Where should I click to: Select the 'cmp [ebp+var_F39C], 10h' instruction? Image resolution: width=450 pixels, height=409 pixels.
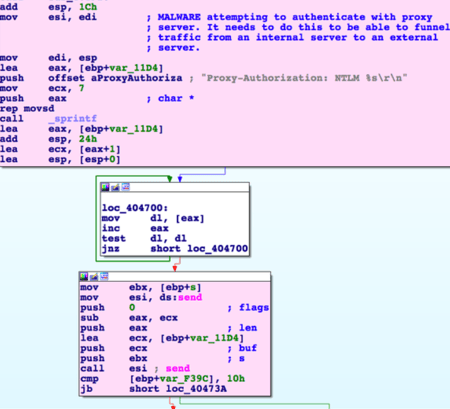(x=163, y=379)
